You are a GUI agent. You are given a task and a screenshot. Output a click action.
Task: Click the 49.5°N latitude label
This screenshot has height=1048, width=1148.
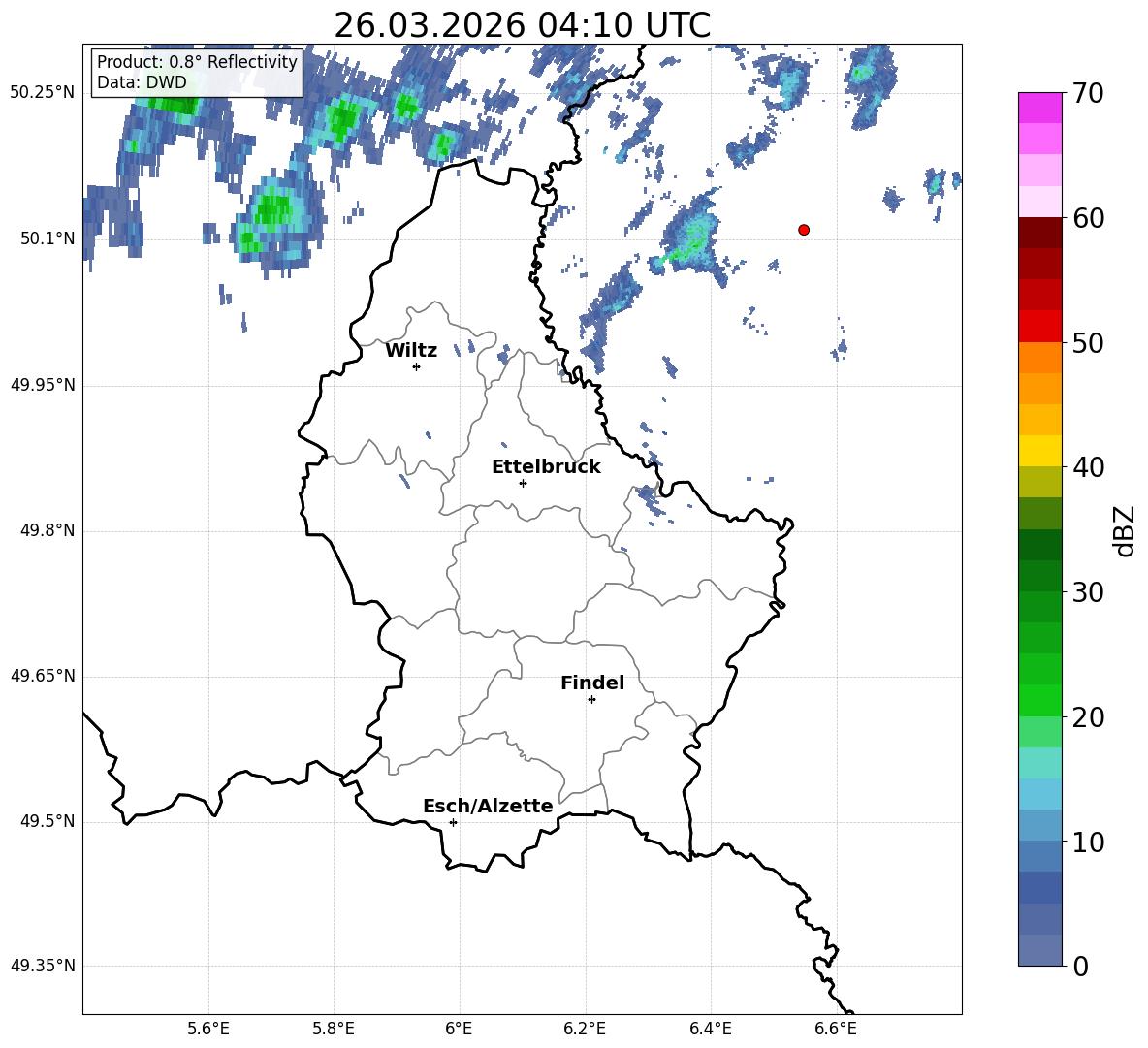[48, 821]
